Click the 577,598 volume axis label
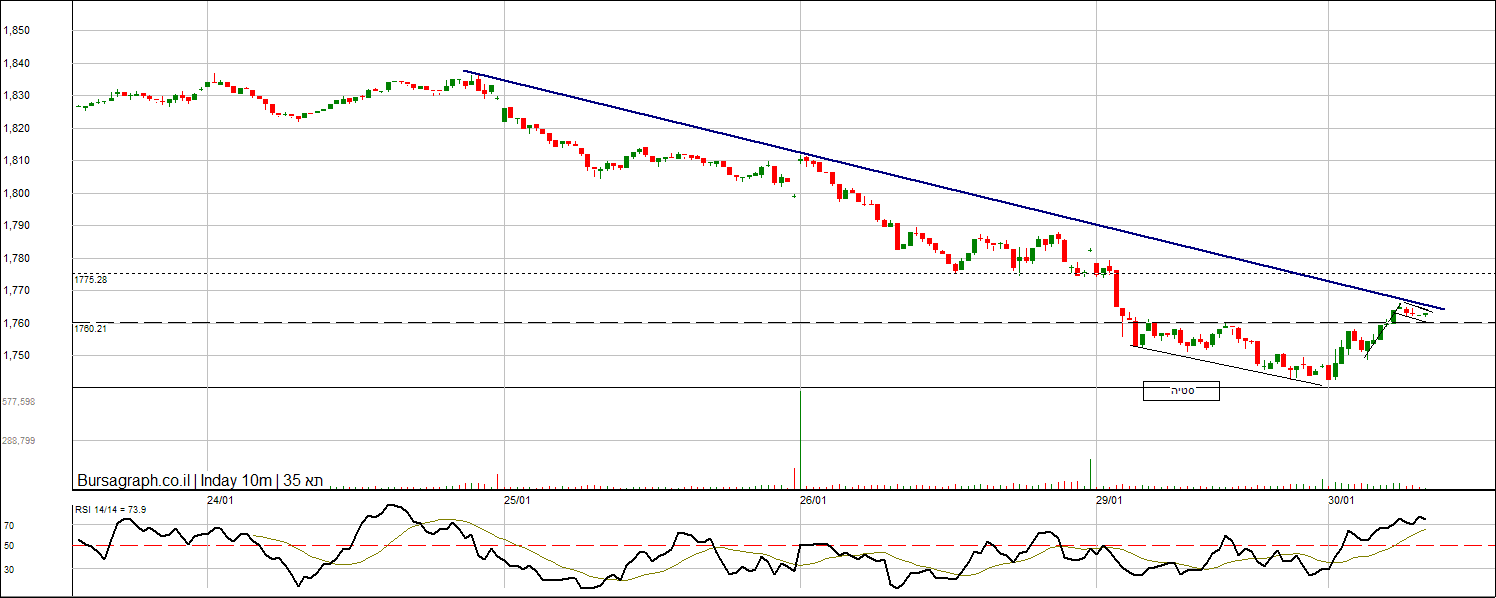The height and width of the screenshot is (598, 1496). [19, 402]
